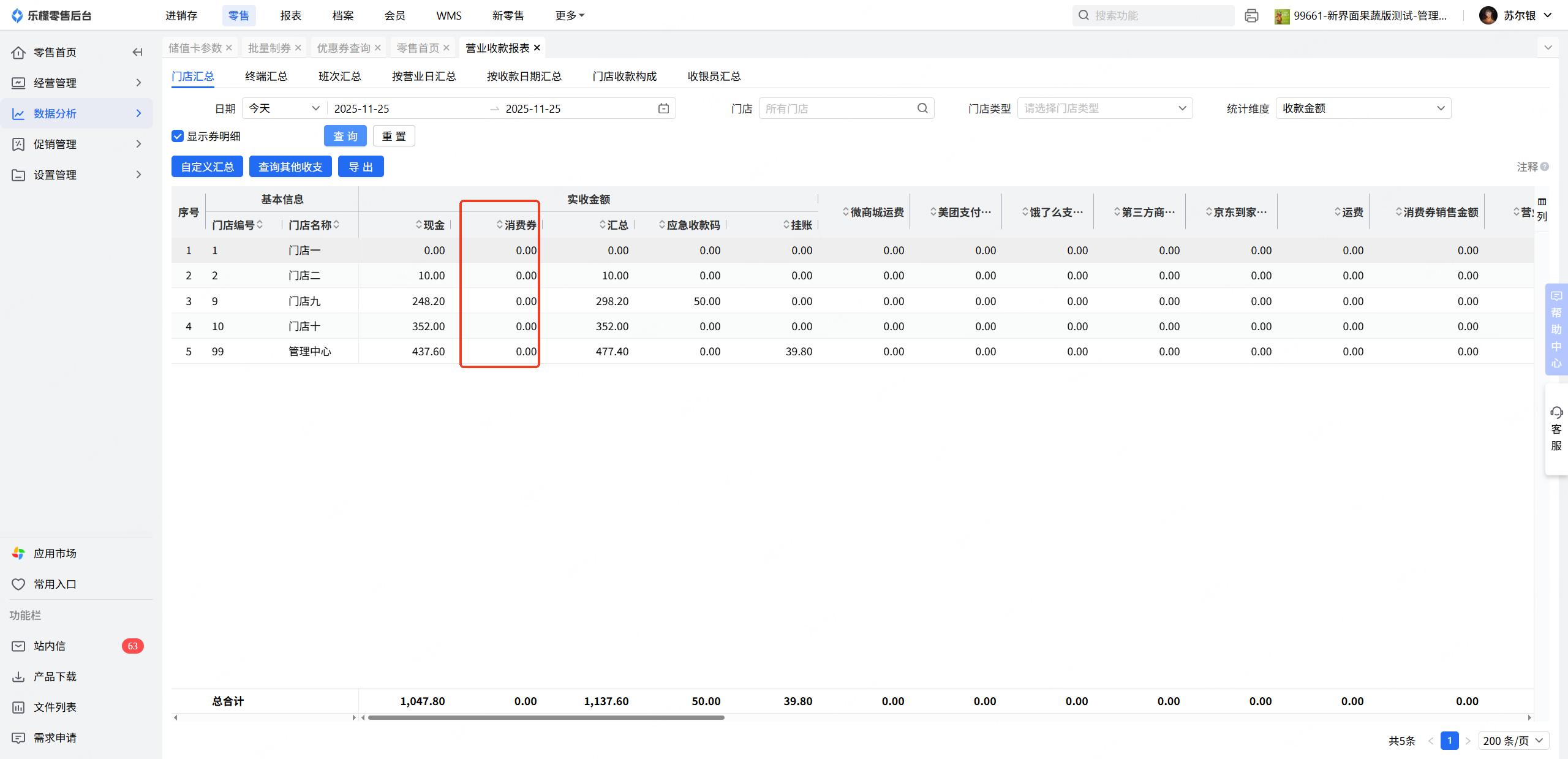Click the printer icon in top bar
The height and width of the screenshot is (759, 1568).
(x=1251, y=16)
